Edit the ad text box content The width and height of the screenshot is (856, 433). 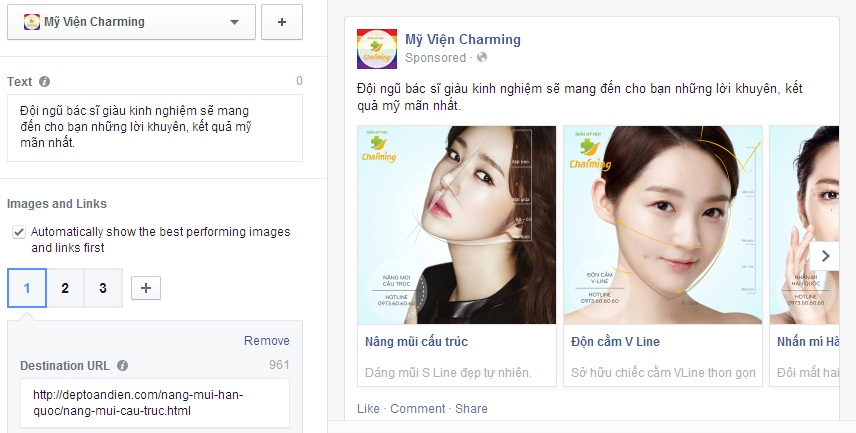[x=154, y=128]
